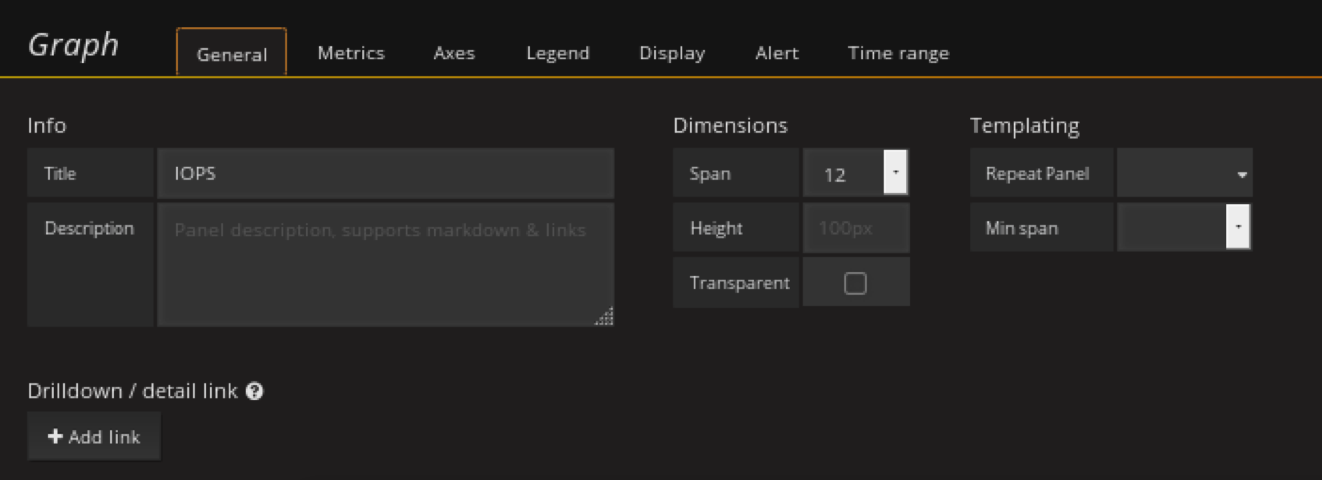Click the Add link button

pos(94,437)
